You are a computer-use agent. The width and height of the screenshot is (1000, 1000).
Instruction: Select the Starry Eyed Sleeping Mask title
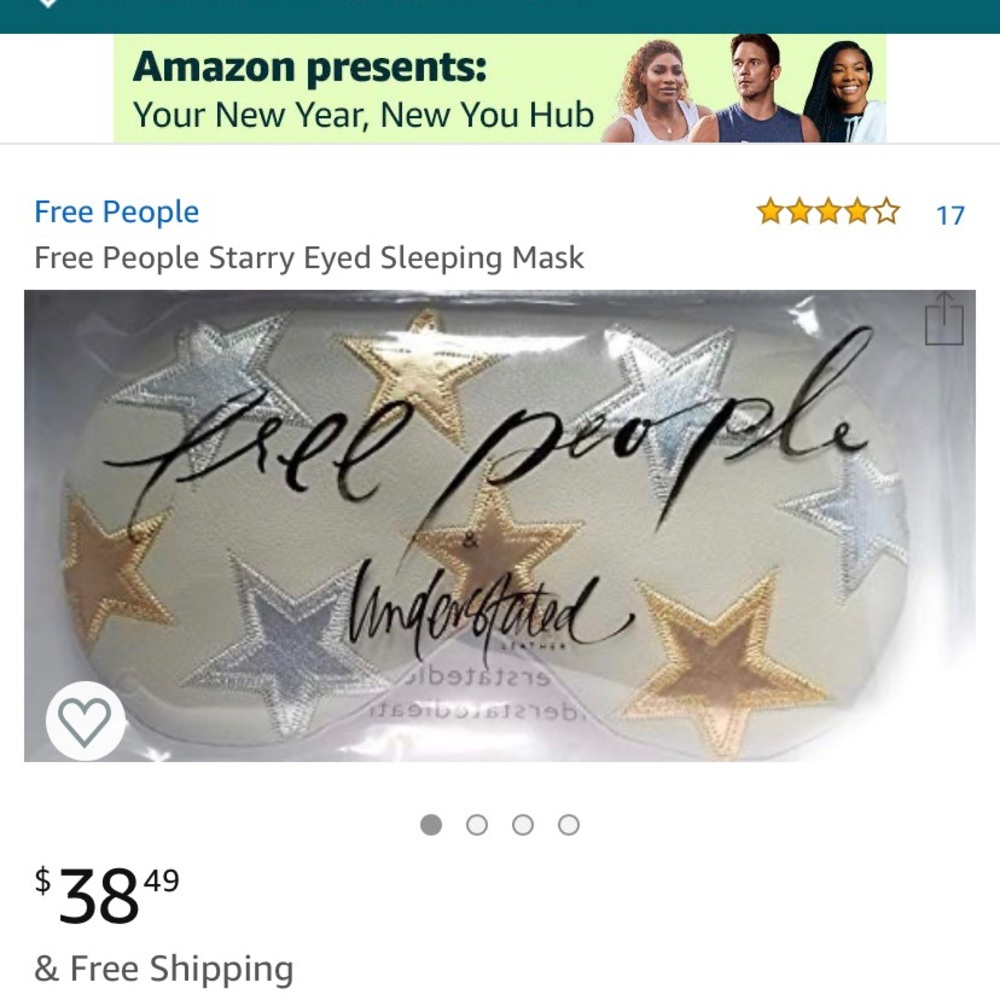point(310,258)
